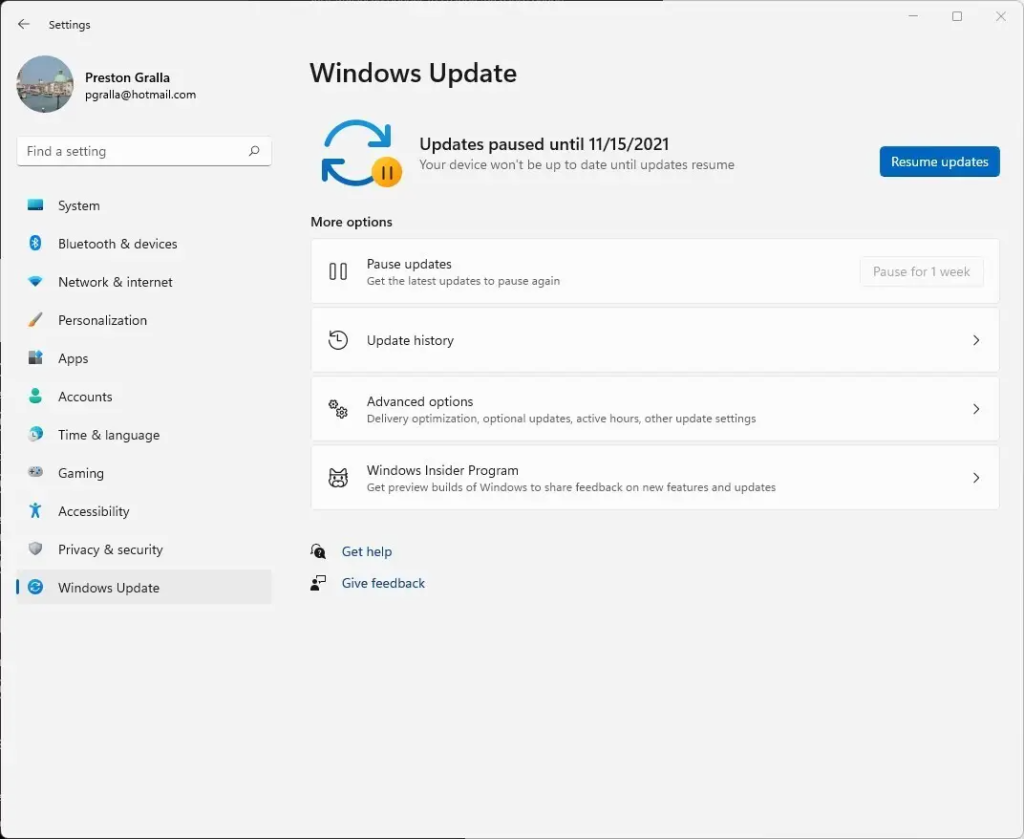Image resolution: width=1024 pixels, height=839 pixels.
Task: Open the System settings page
Action: [x=79, y=206]
